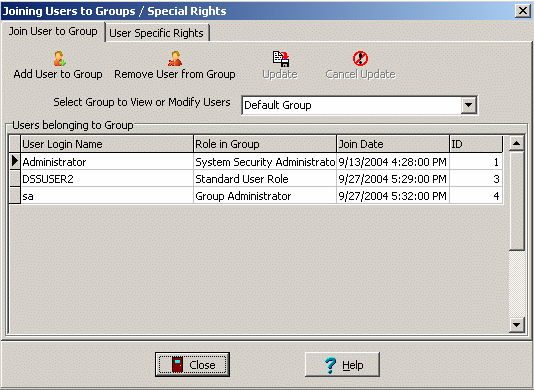Click the scroll down arrow of the grid
The height and width of the screenshot is (390, 534).
click(x=516, y=325)
